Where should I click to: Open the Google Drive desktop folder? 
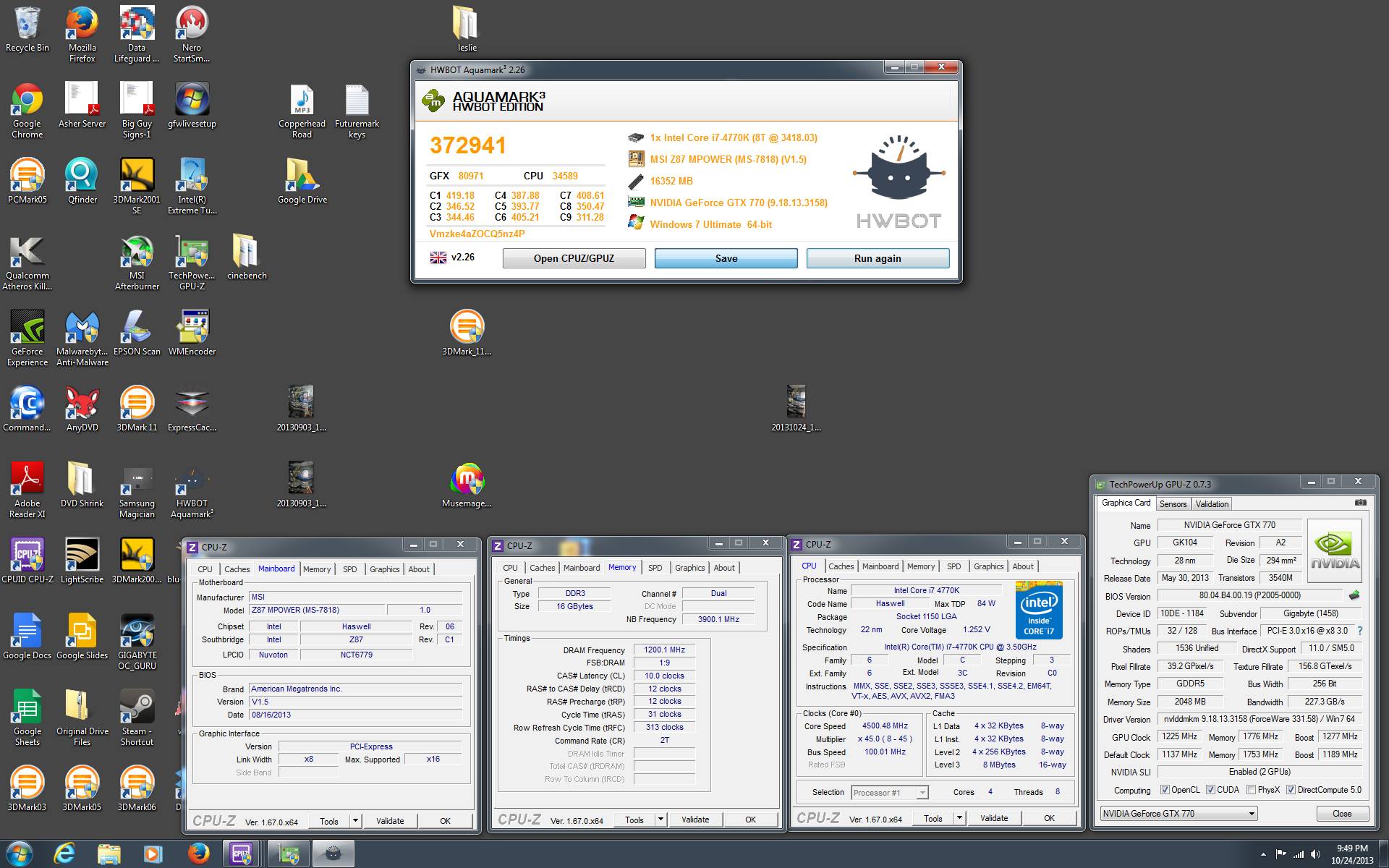302,181
